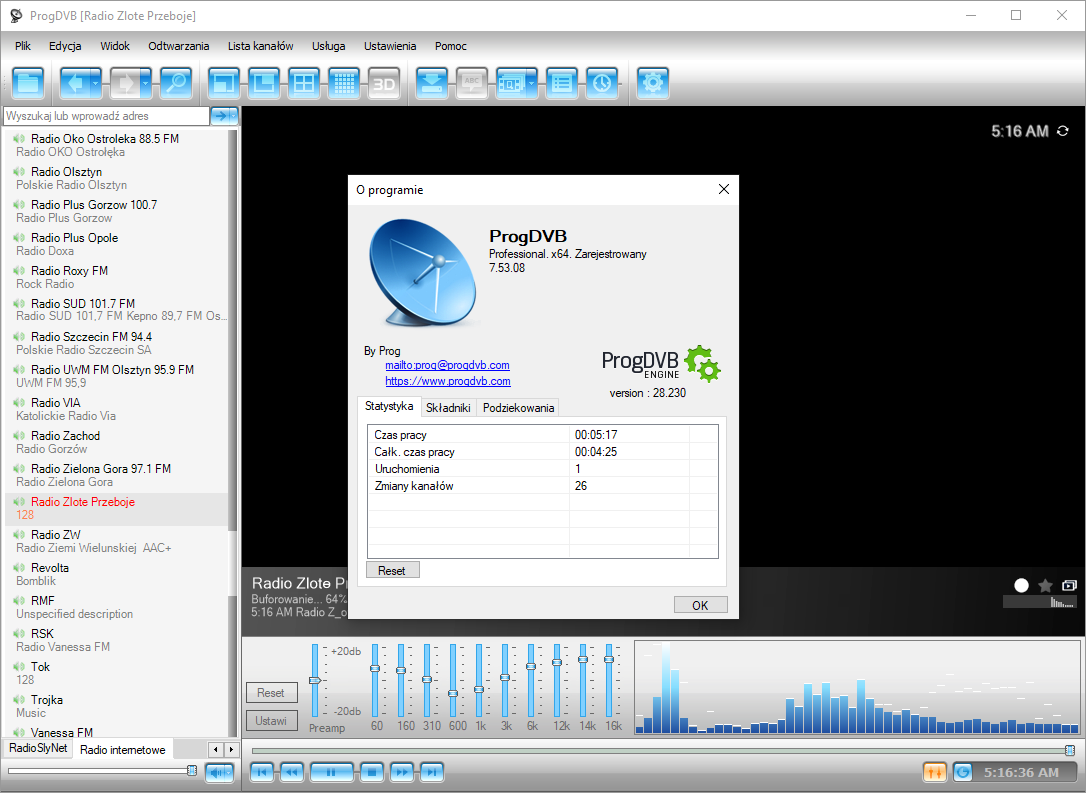Viewport: 1086px width, 793px height.
Task: Open the dropdown arrow on the back button
Action: point(96,83)
